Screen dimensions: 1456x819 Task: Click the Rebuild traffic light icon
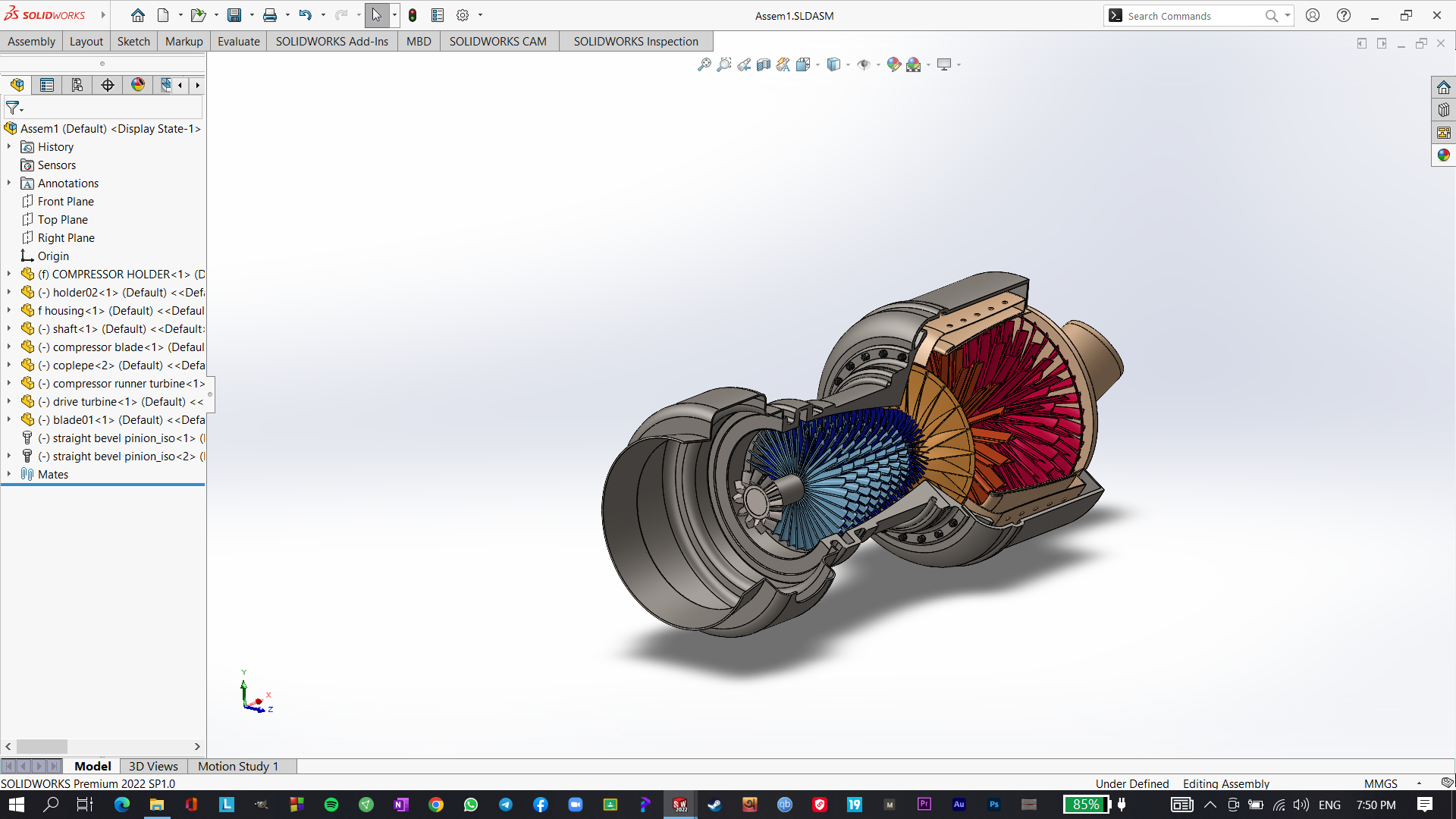point(413,15)
